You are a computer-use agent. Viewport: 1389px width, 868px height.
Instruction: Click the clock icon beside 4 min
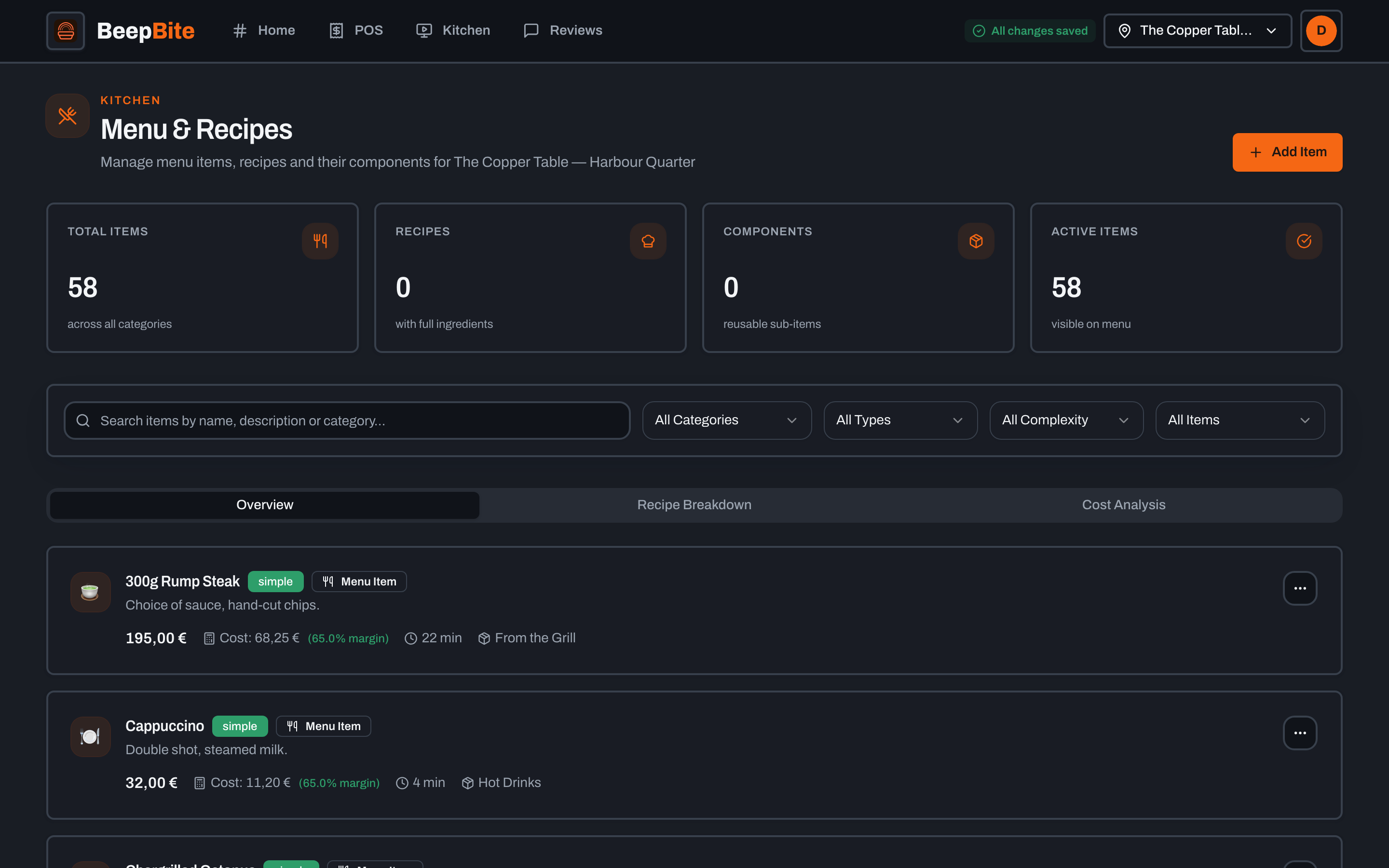coord(402,783)
